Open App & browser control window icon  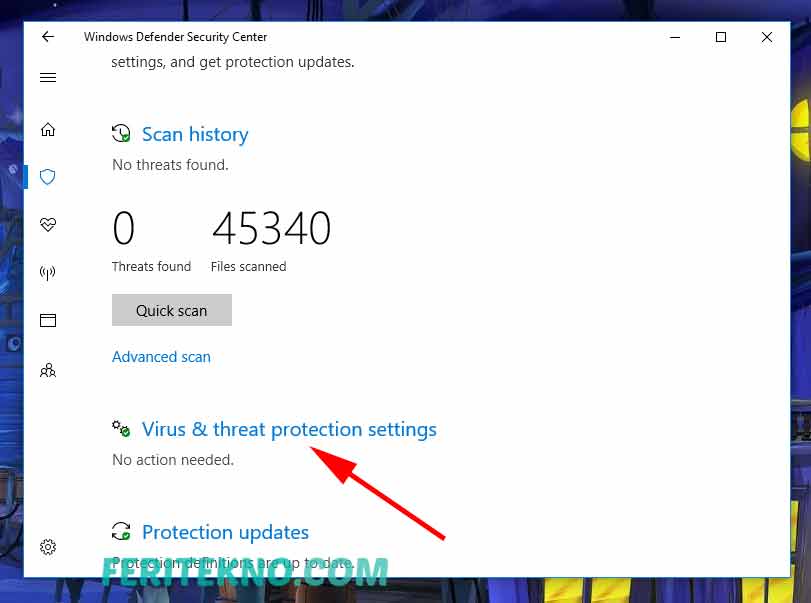48,320
